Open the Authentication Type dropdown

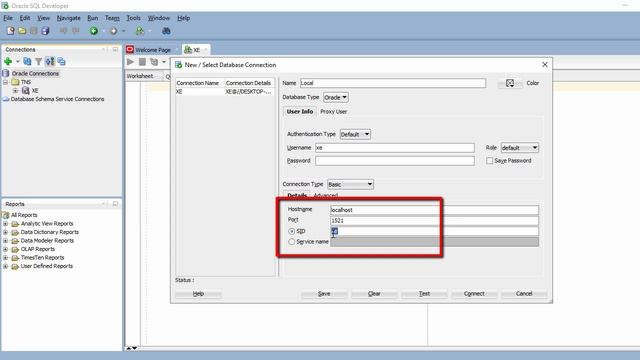tap(355, 134)
